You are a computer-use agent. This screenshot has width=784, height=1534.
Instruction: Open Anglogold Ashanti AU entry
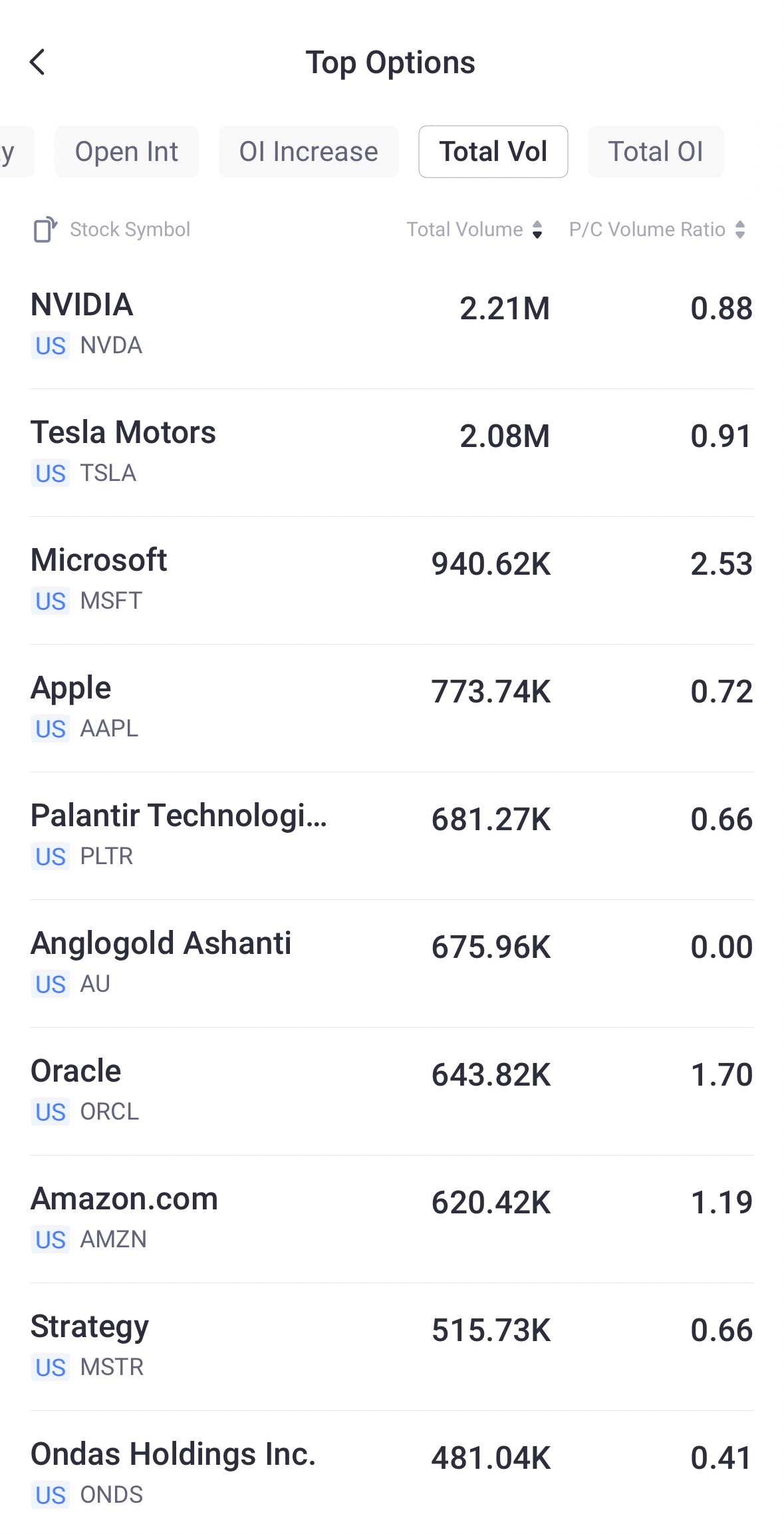coord(392,963)
